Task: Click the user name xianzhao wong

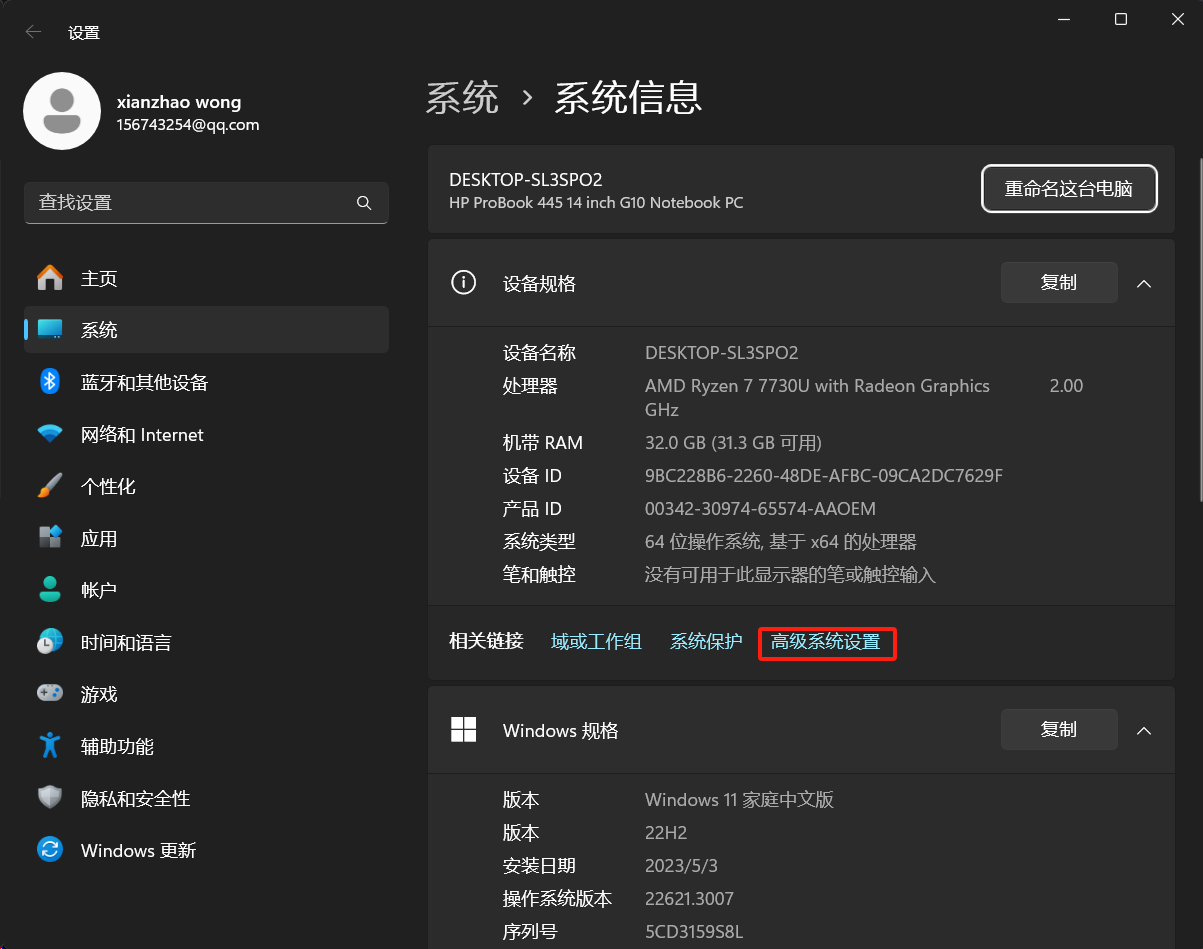Action: point(179,102)
